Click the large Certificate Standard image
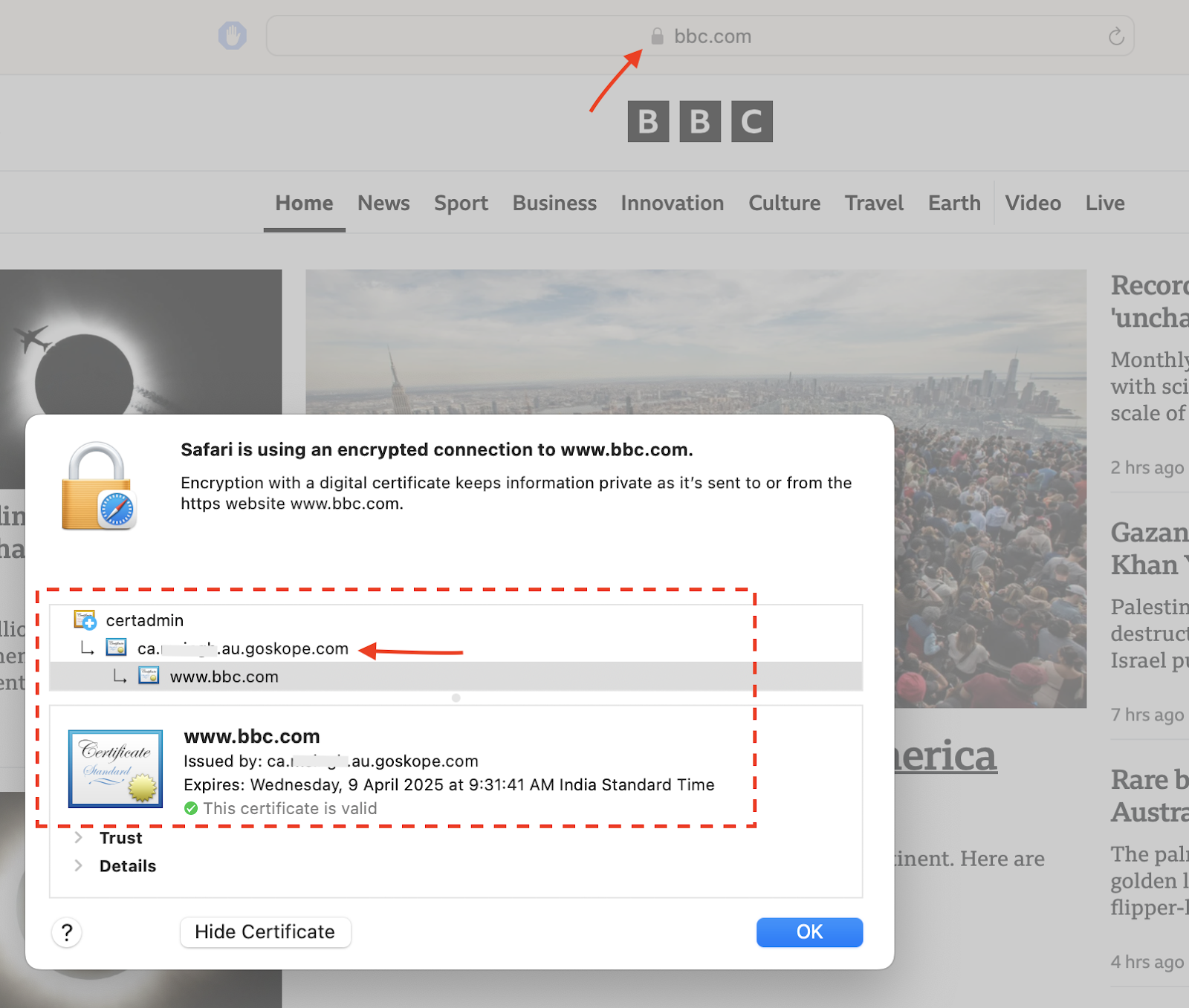This screenshot has width=1189, height=1008. 115,769
